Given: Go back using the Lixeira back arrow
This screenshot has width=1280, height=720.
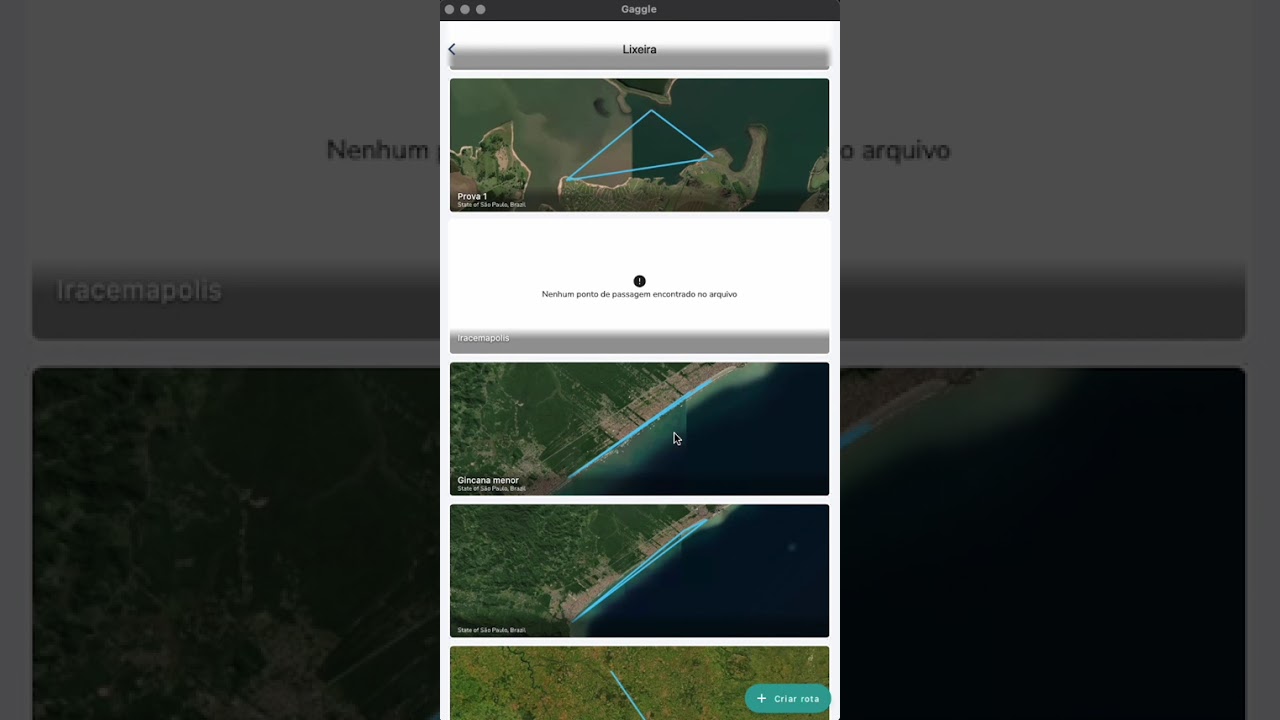Looking at the screenshot, I should 452,49.
